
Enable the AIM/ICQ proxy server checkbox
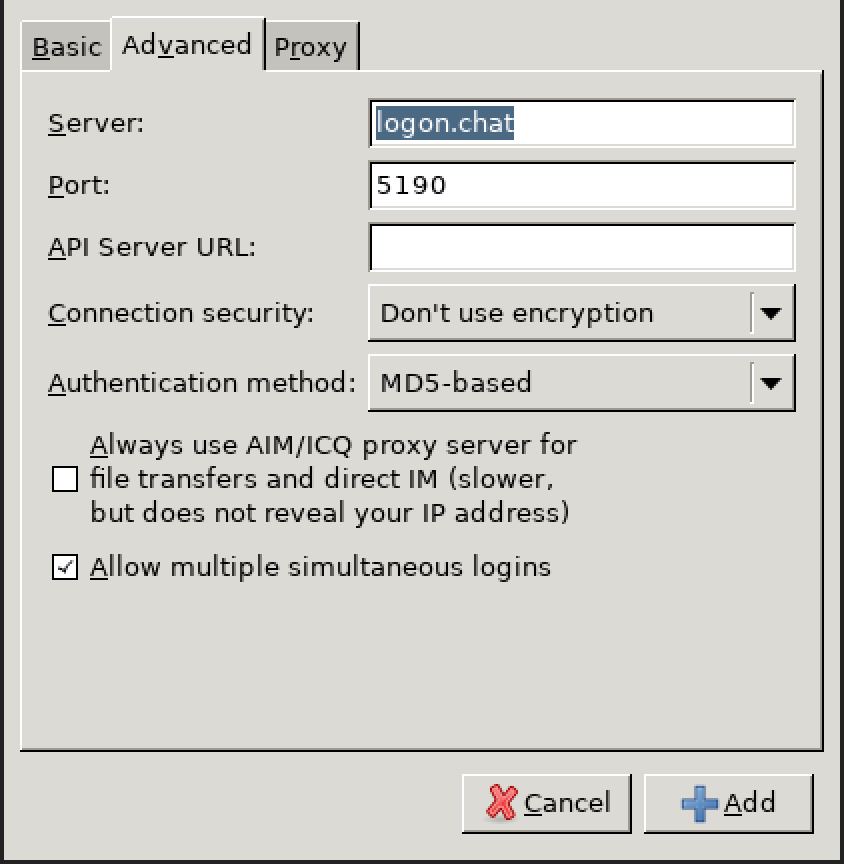pos(65,478)
